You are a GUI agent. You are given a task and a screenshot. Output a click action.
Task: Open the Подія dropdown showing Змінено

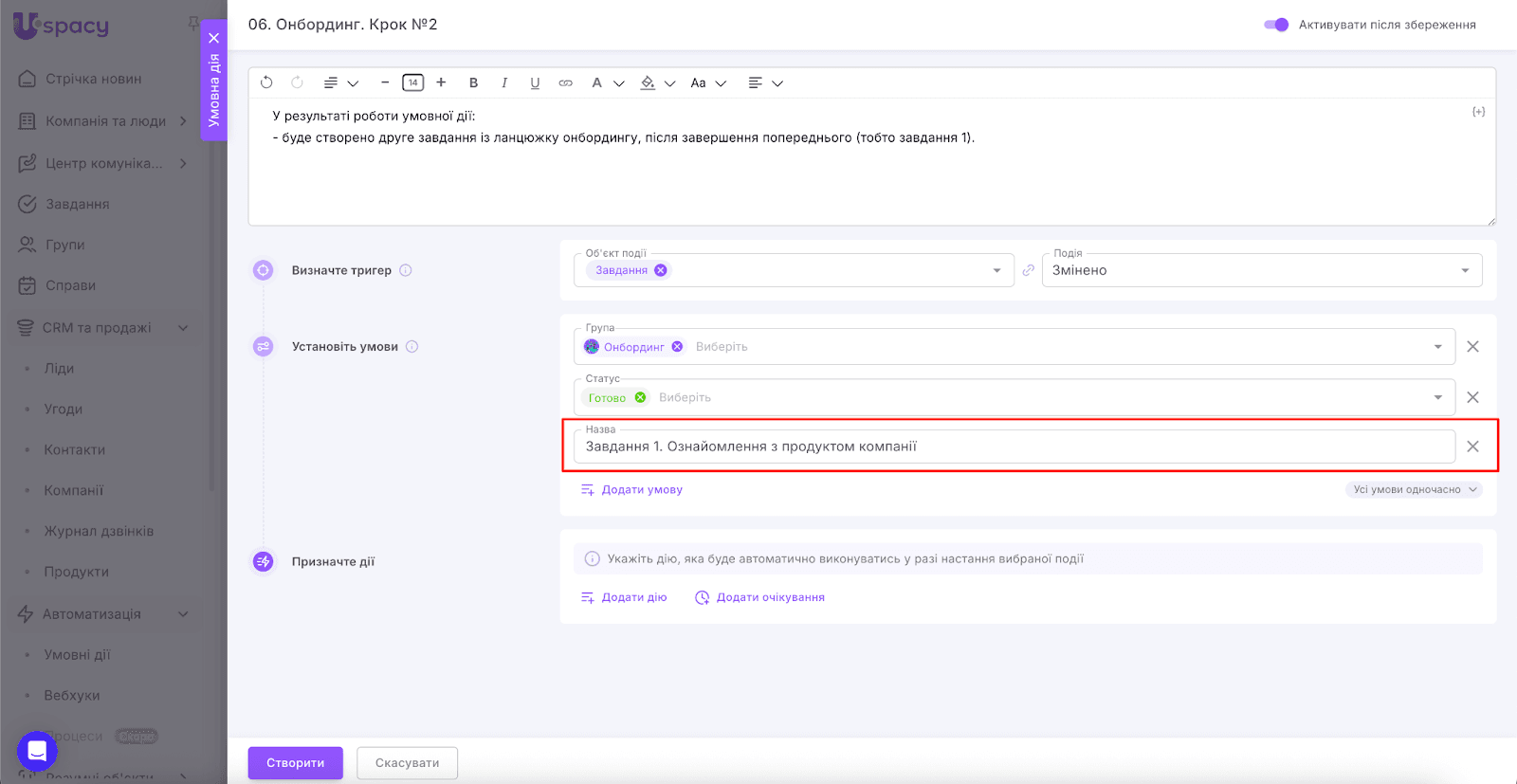click(1261, 270)
